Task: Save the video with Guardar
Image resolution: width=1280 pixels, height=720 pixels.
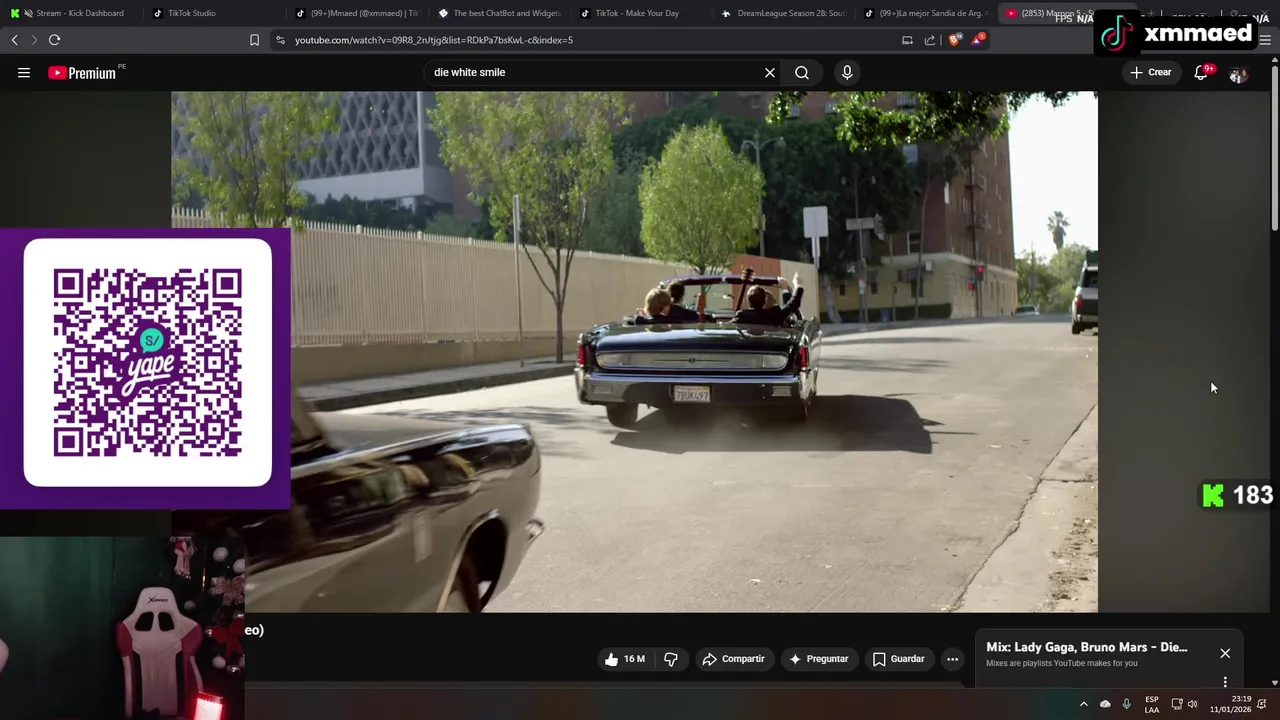Action: pyautogui.click(x=898, y=659)
